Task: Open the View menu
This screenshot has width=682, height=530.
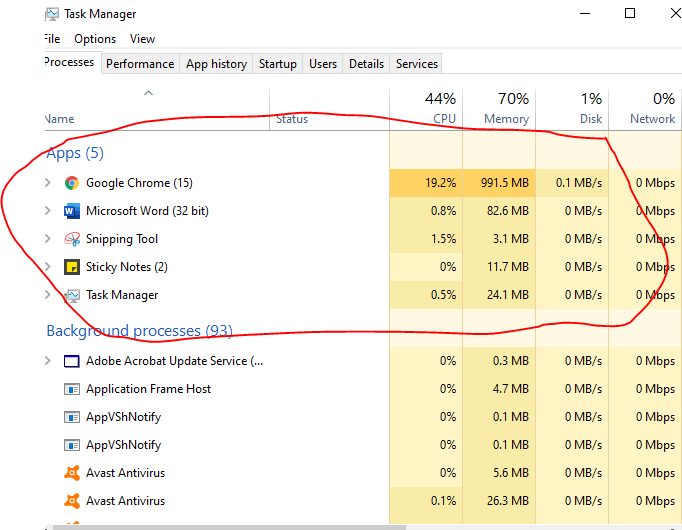Action: coord(142,39)
